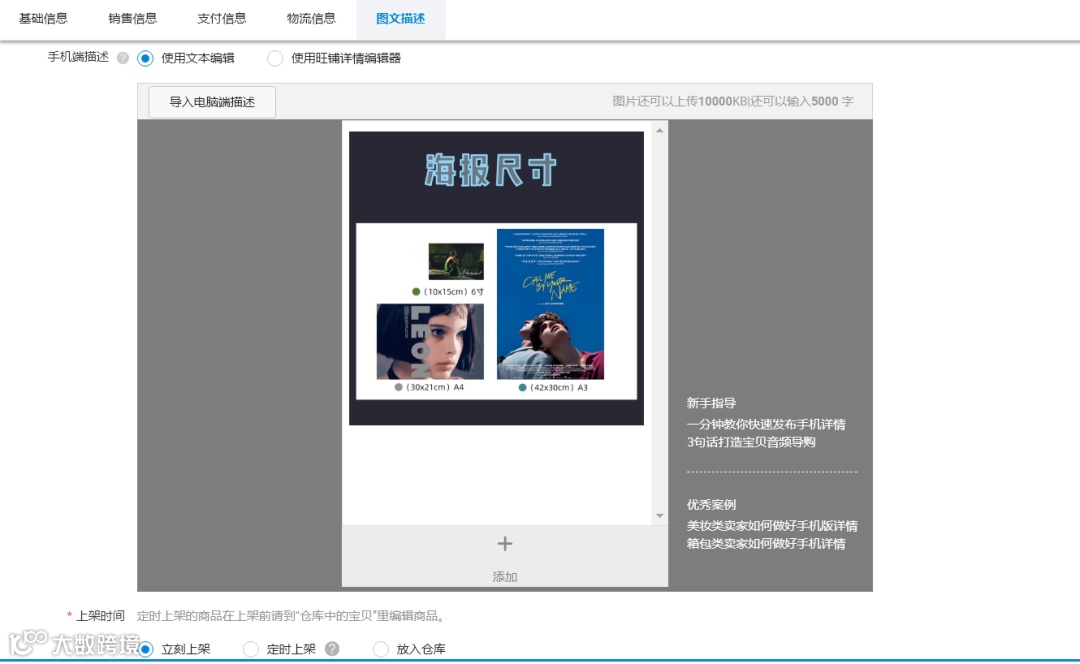The width and height of the screenshot is (1080, 664).
Task: Open the 基础信息 tab
Action: 43,19
